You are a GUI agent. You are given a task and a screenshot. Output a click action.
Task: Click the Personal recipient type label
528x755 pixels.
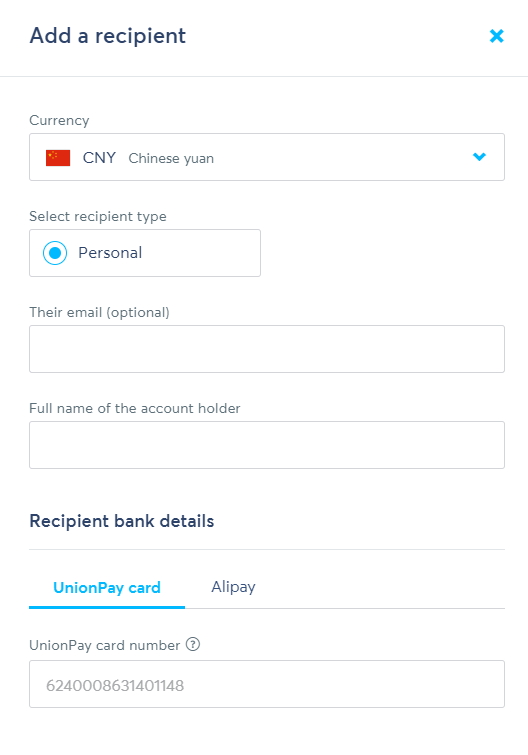pos(110,253)
